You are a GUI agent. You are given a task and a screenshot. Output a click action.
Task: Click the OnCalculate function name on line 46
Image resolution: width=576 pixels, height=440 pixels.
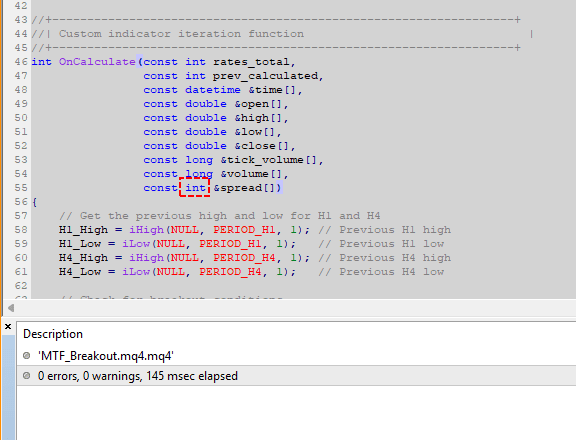point(97,62)
